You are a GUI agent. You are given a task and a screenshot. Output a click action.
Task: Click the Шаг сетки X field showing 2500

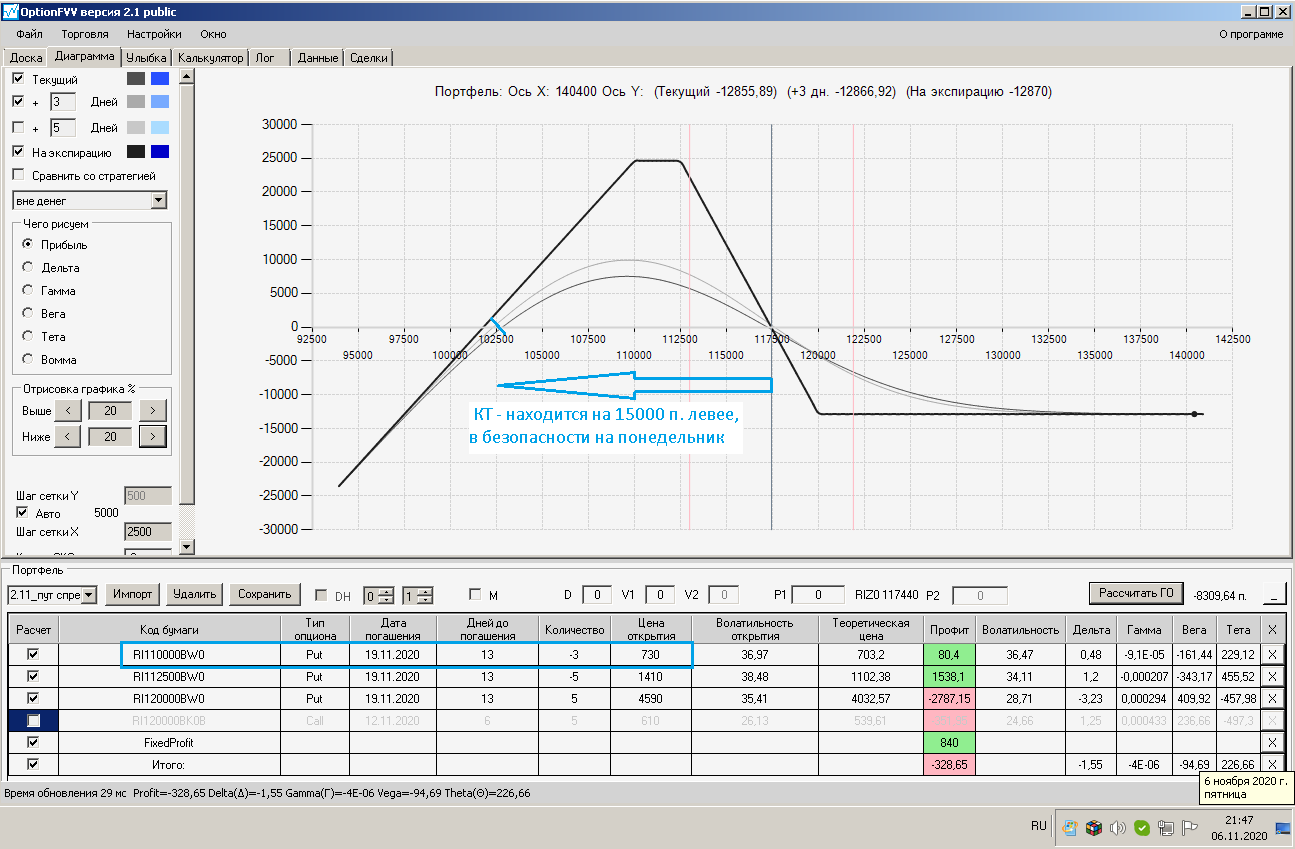click(x=148, y=531)
